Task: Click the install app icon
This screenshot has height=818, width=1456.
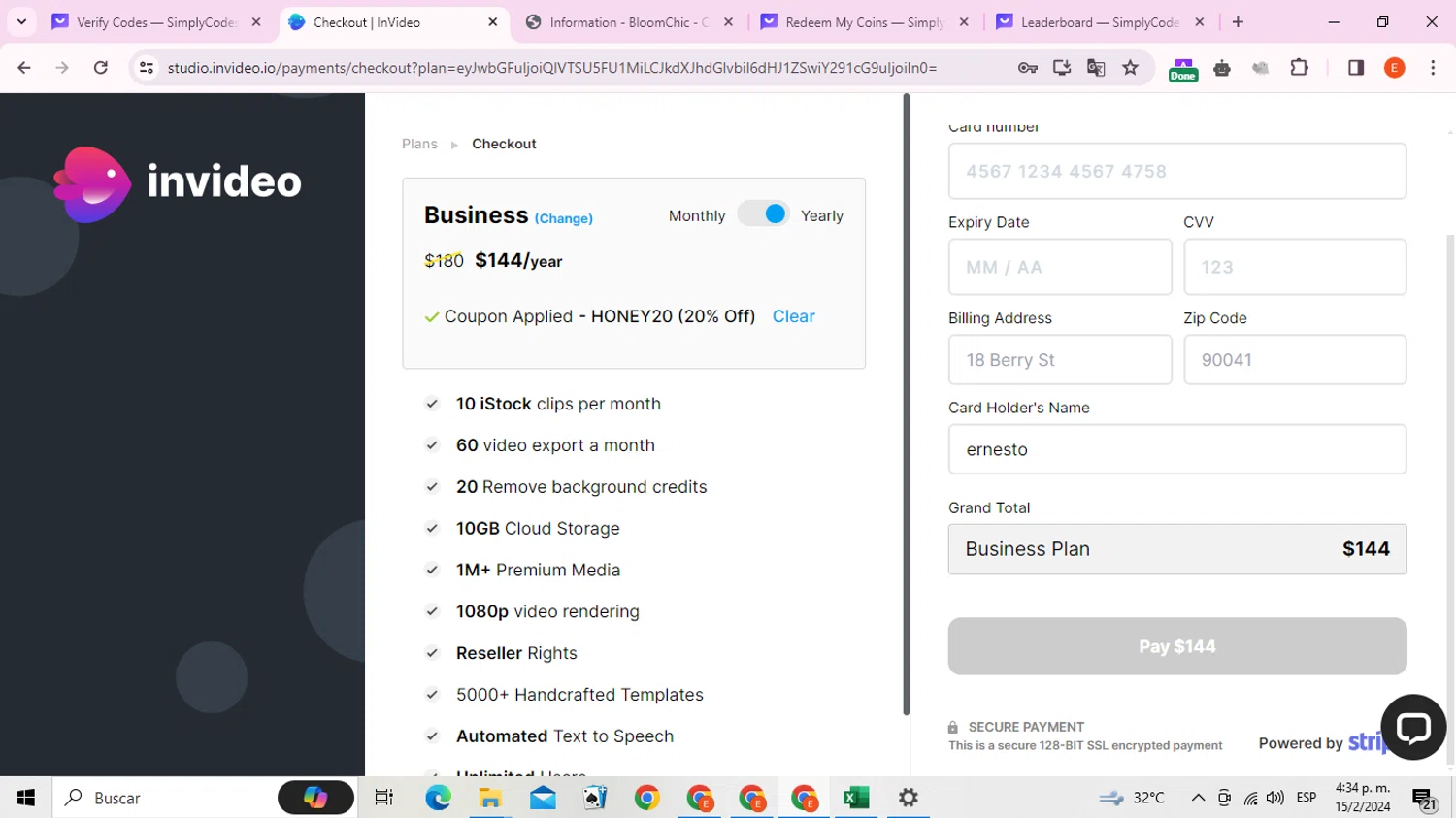Action: tap(1062, 68)
